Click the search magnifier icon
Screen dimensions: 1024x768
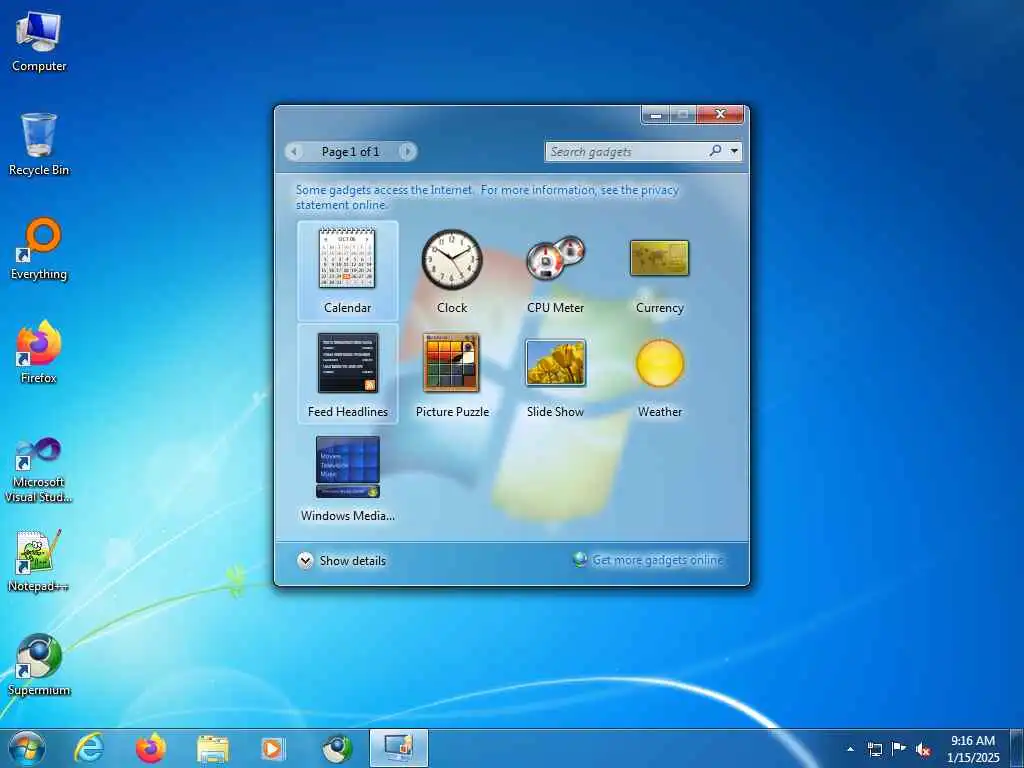coord(716,151)
